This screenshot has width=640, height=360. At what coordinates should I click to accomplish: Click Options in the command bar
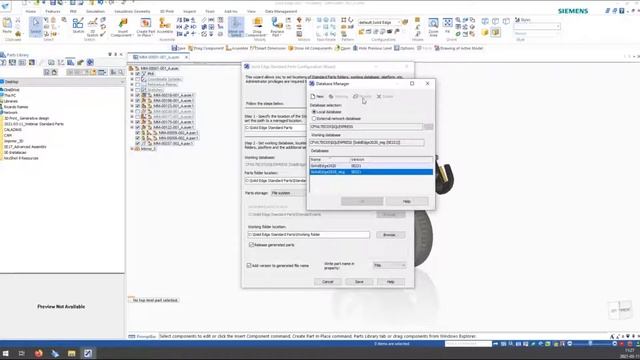[404, 48]
